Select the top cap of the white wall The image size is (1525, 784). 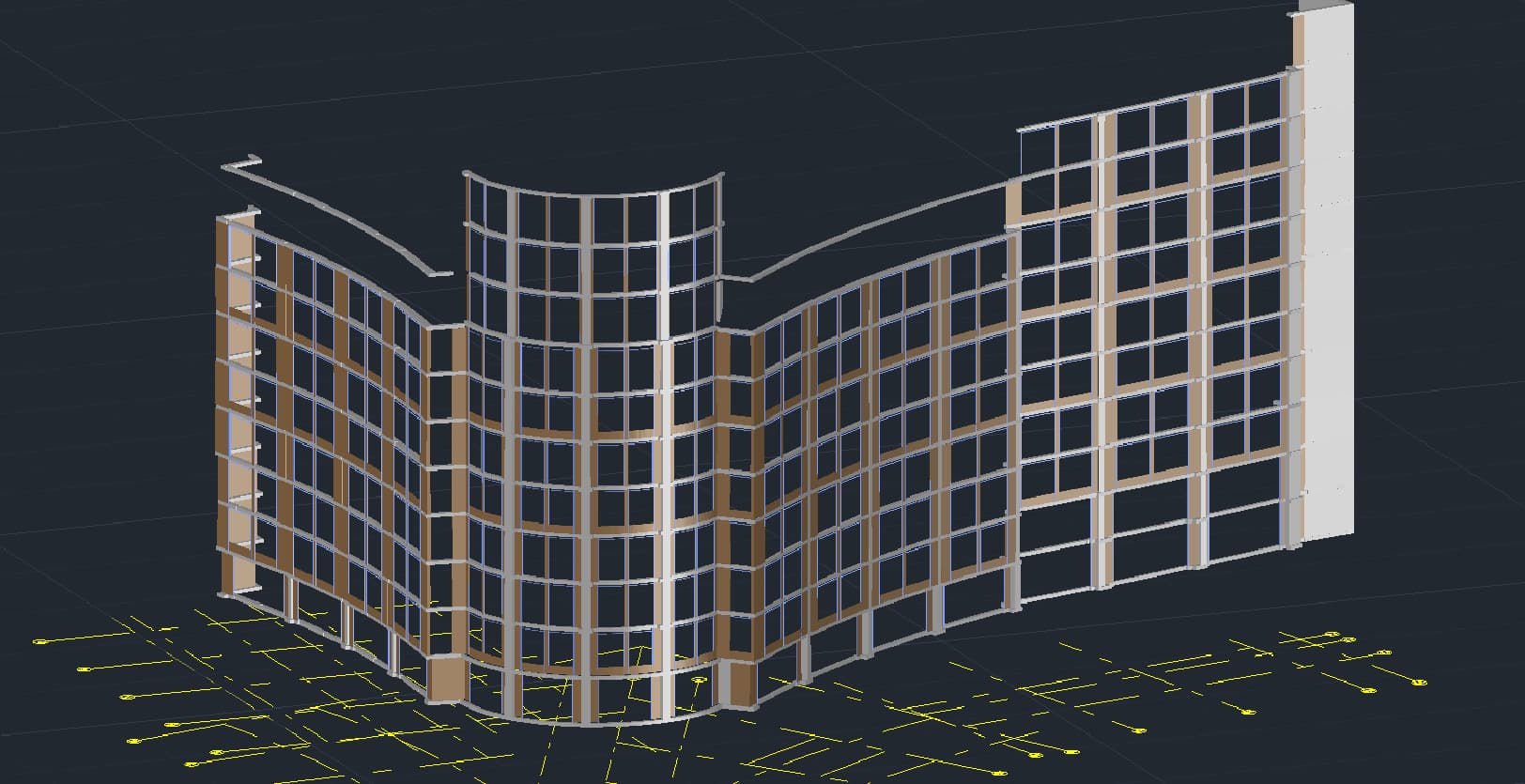pos(1324,7)
